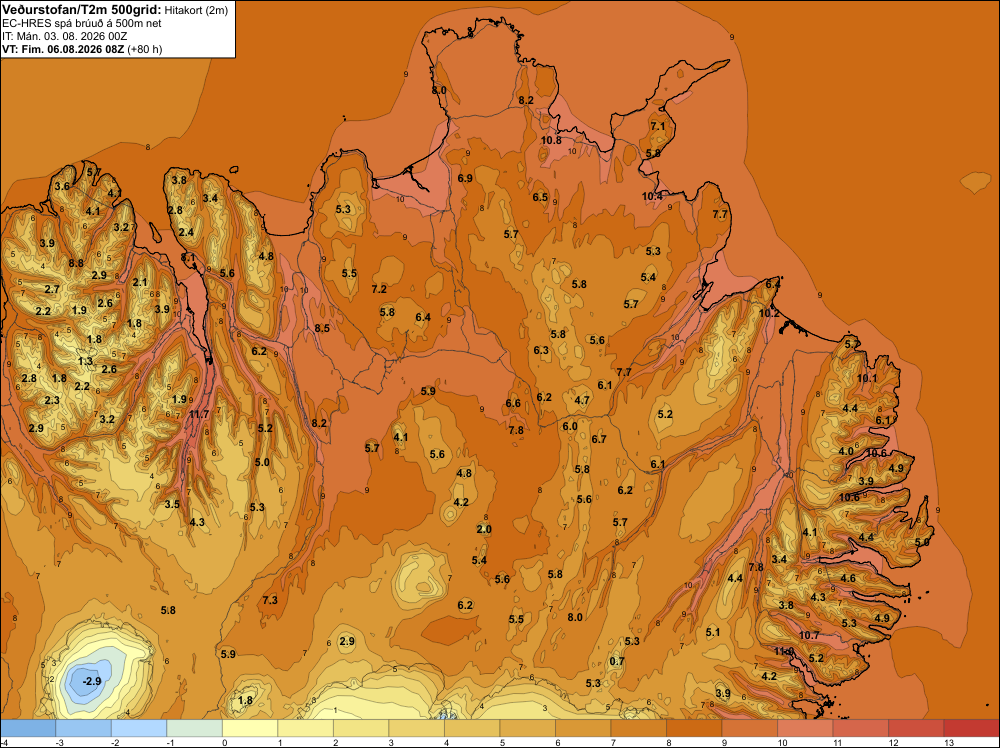Click the 1.3 temperature value
Image resolution: width=1000 pixels, height=748 pixels.
point(85,362)
